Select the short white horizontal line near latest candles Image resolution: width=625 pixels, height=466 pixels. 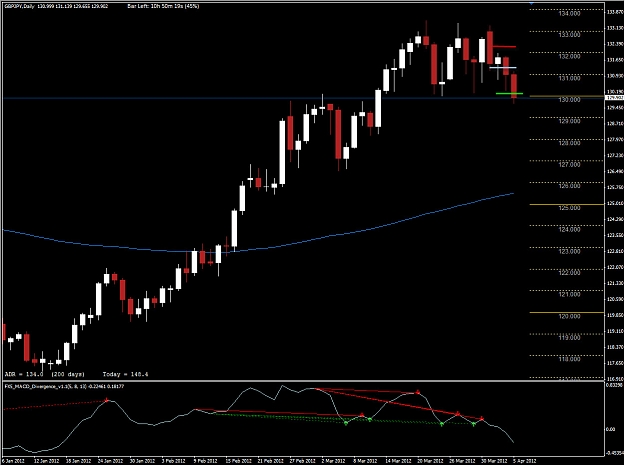(503, 67)
